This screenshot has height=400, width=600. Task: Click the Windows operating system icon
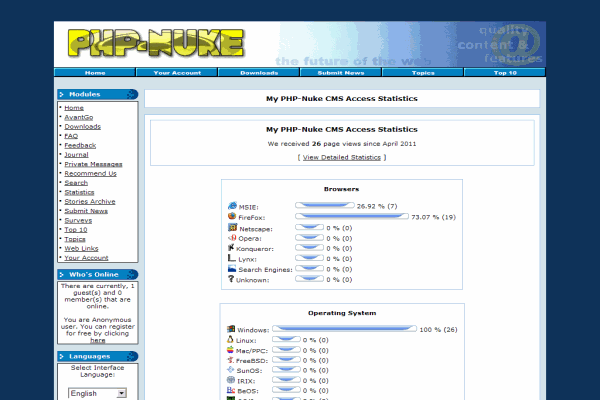pyautogui.click(x=231, y=329)
